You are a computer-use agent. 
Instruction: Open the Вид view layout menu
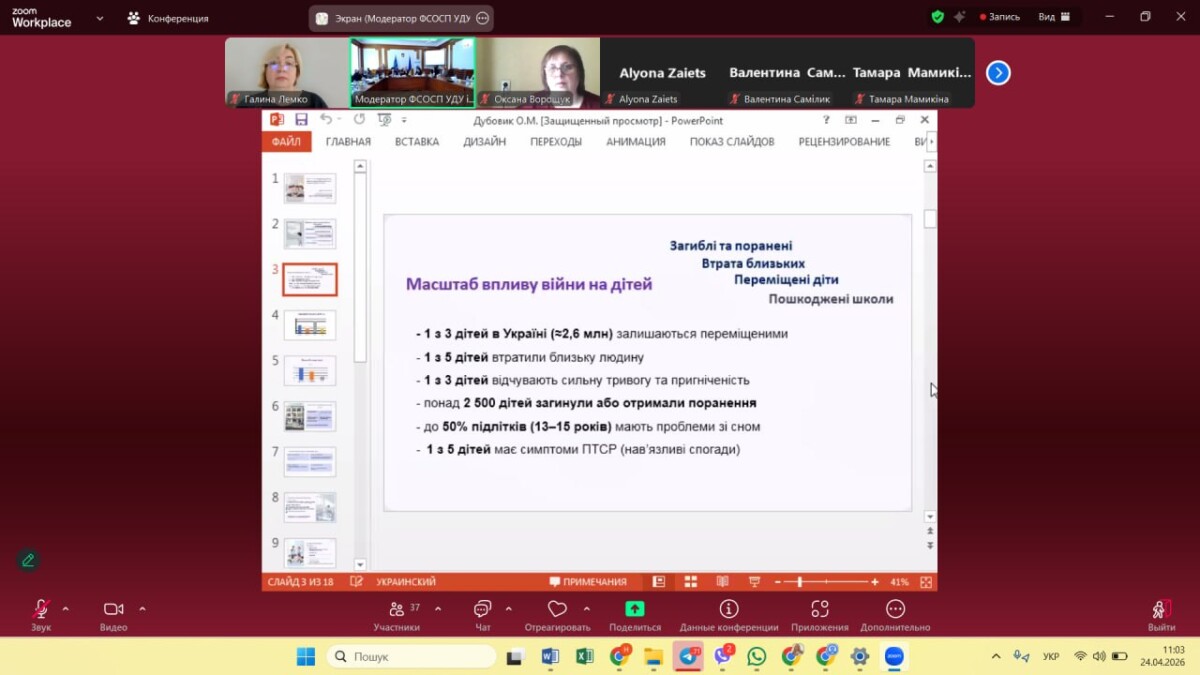click(1053, 17)
